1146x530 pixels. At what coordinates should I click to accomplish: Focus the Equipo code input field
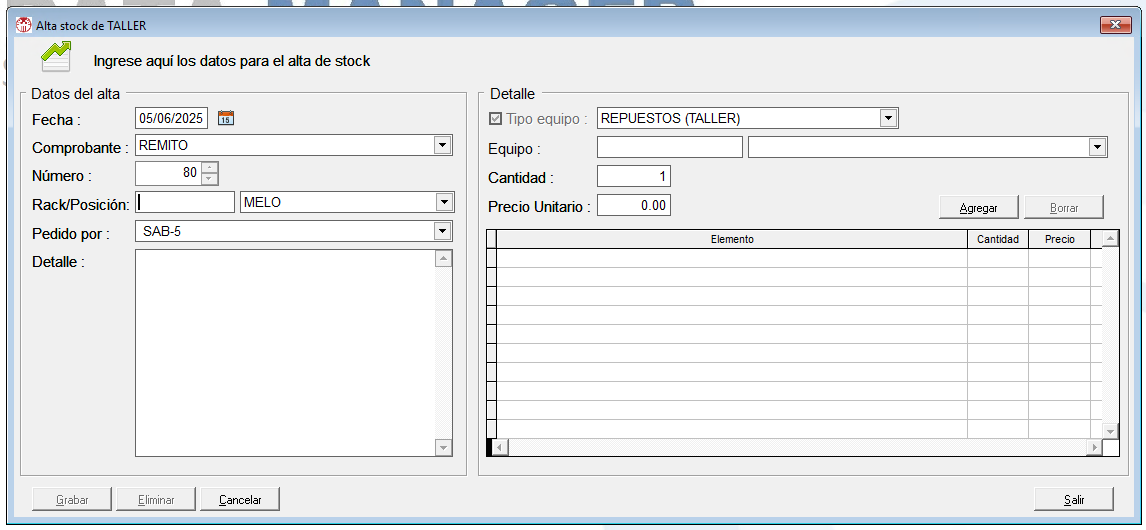(x=669, y=148)
